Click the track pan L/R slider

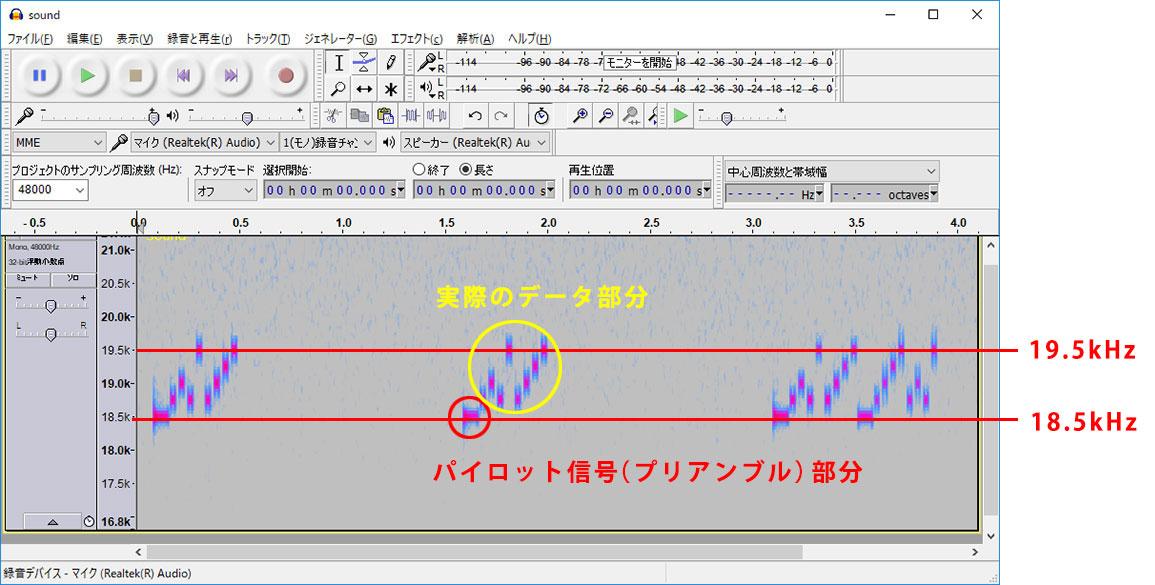pyautogui.click(x=50, y=333)
